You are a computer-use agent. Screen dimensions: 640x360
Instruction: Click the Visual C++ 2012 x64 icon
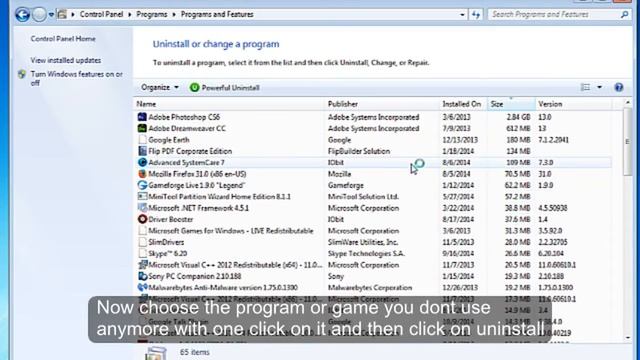142,265
